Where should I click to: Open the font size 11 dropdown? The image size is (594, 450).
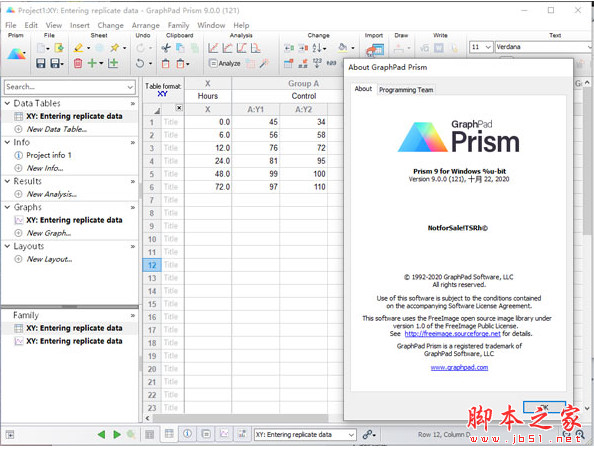pyautogui.click(x=488, y=47)
